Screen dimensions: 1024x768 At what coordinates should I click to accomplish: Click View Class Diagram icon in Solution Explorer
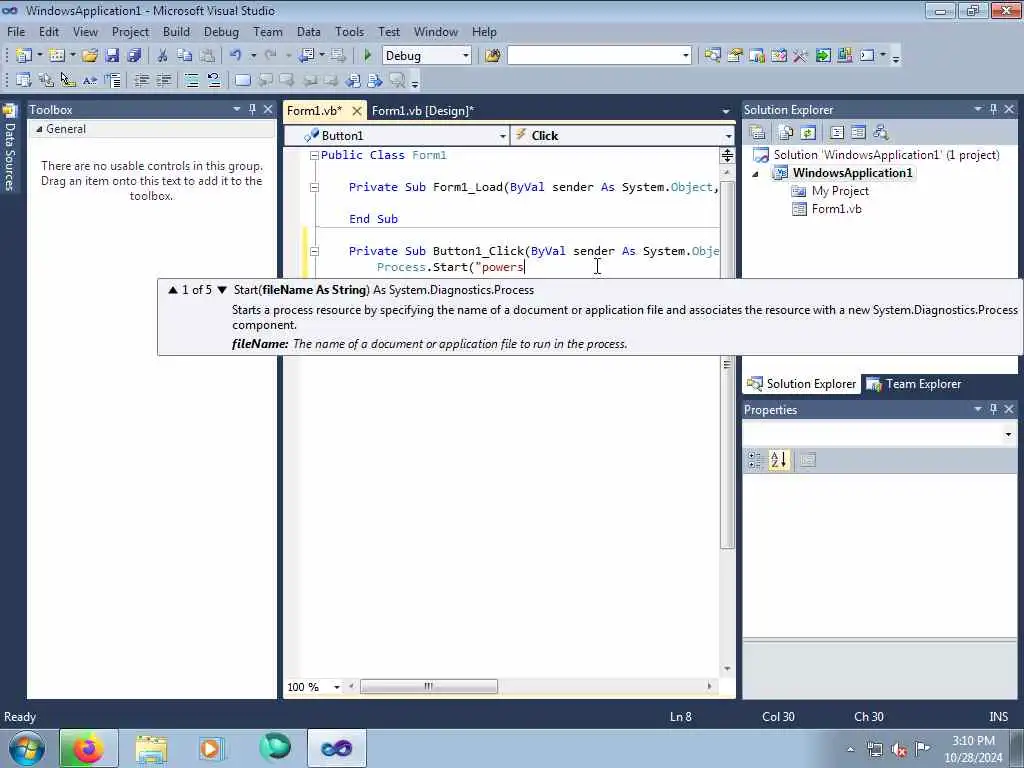[881, 133]
